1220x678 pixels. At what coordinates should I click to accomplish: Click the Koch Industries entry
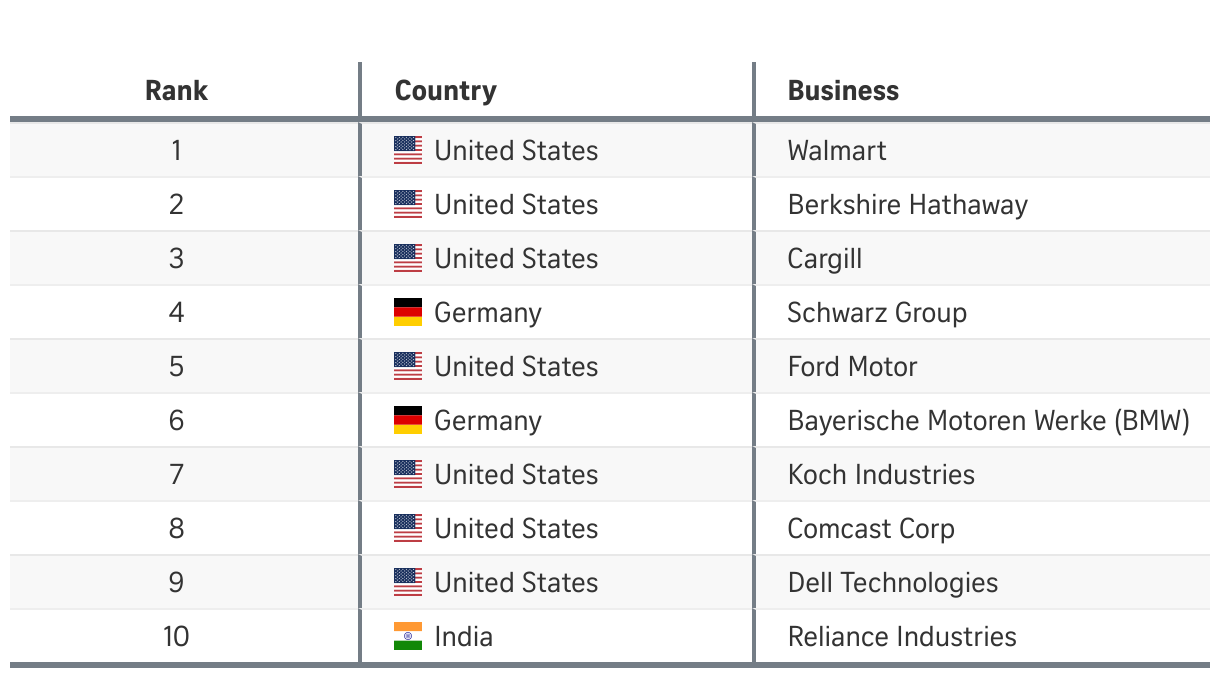point(881,475)
